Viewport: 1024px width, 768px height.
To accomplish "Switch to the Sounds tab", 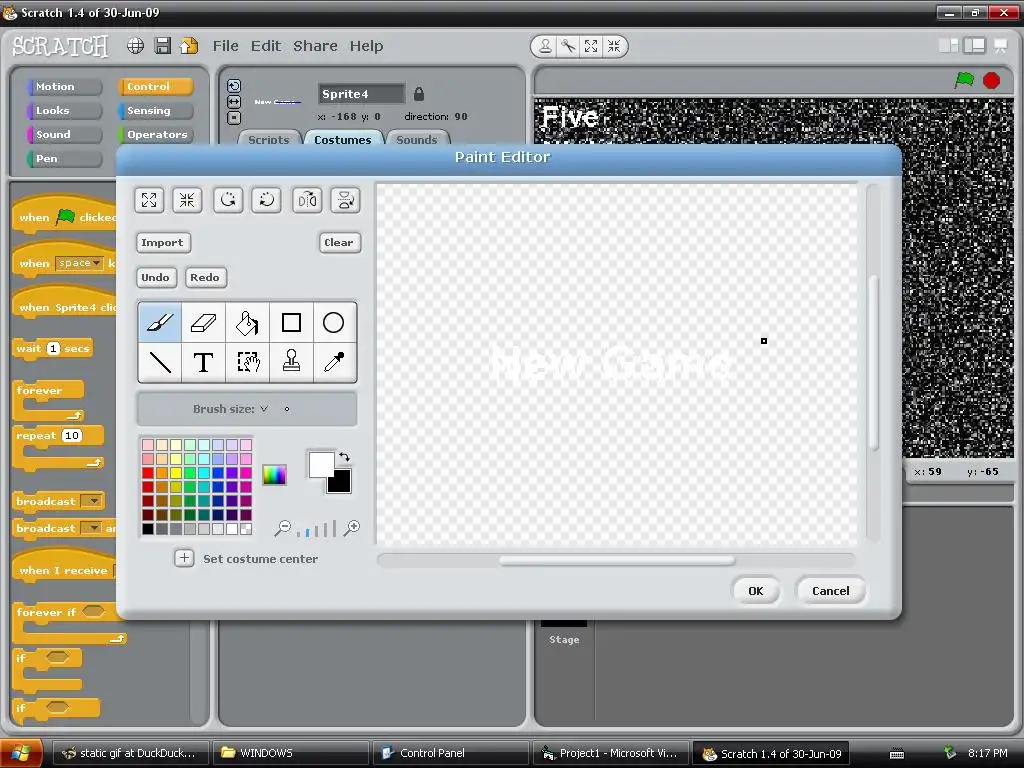I will coord(417,139).
